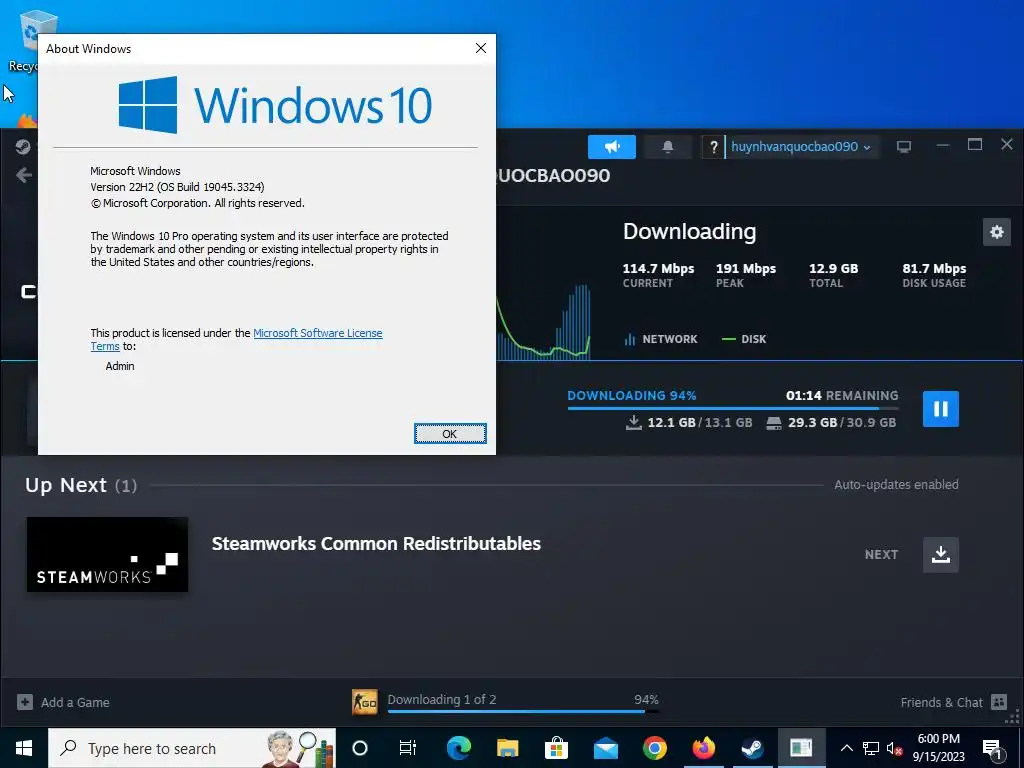Viewport: 1024px width, 768px height.
Task: Open Mail app from taskbar
Action: 605,748
